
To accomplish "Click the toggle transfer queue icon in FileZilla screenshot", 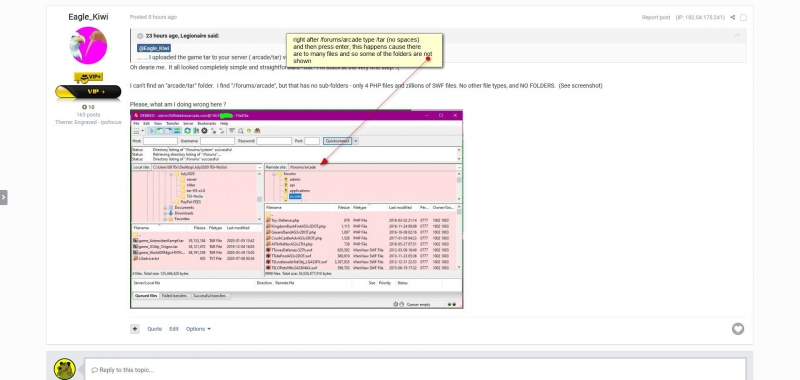I will point(177,131).
